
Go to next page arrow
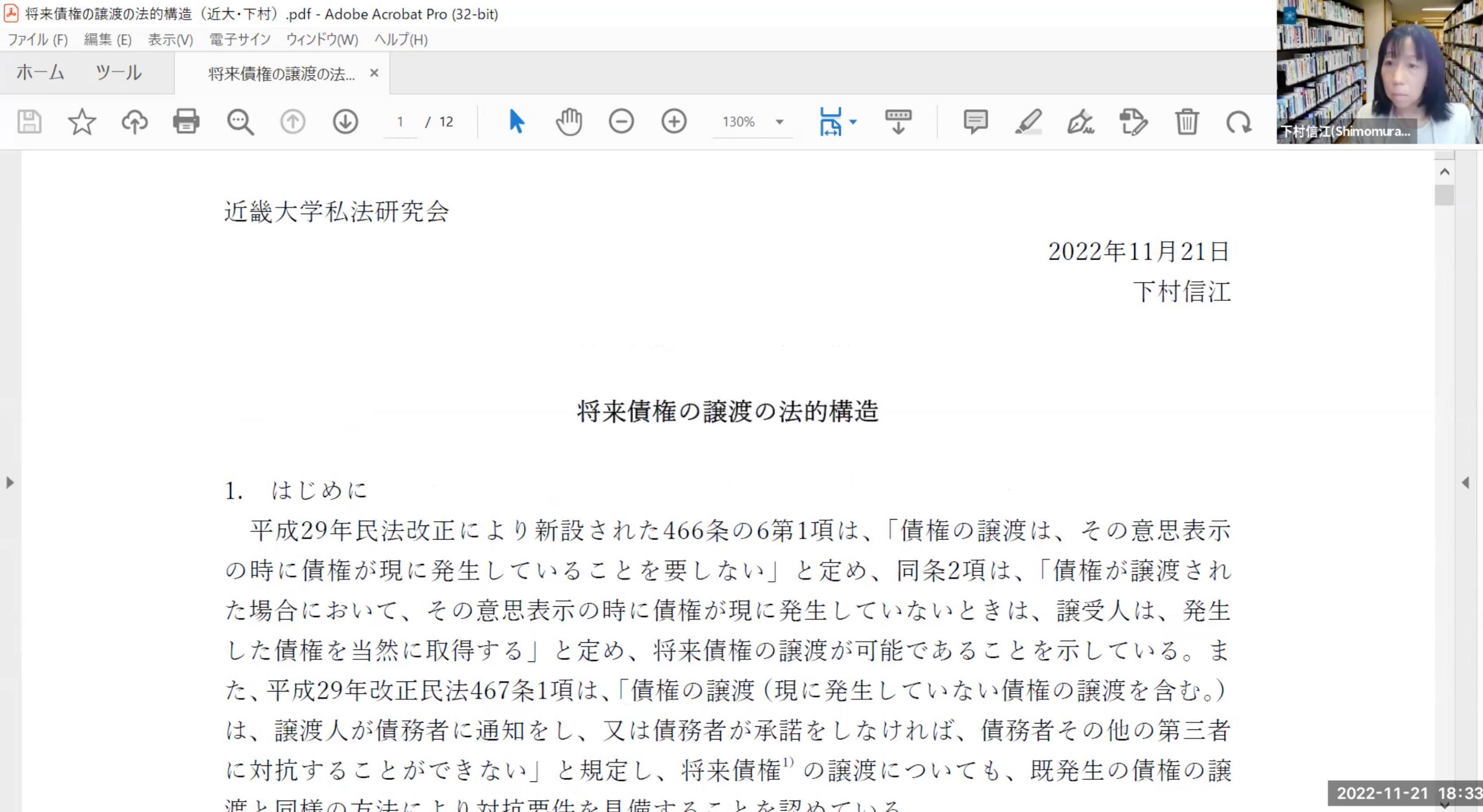coord(345,122)
